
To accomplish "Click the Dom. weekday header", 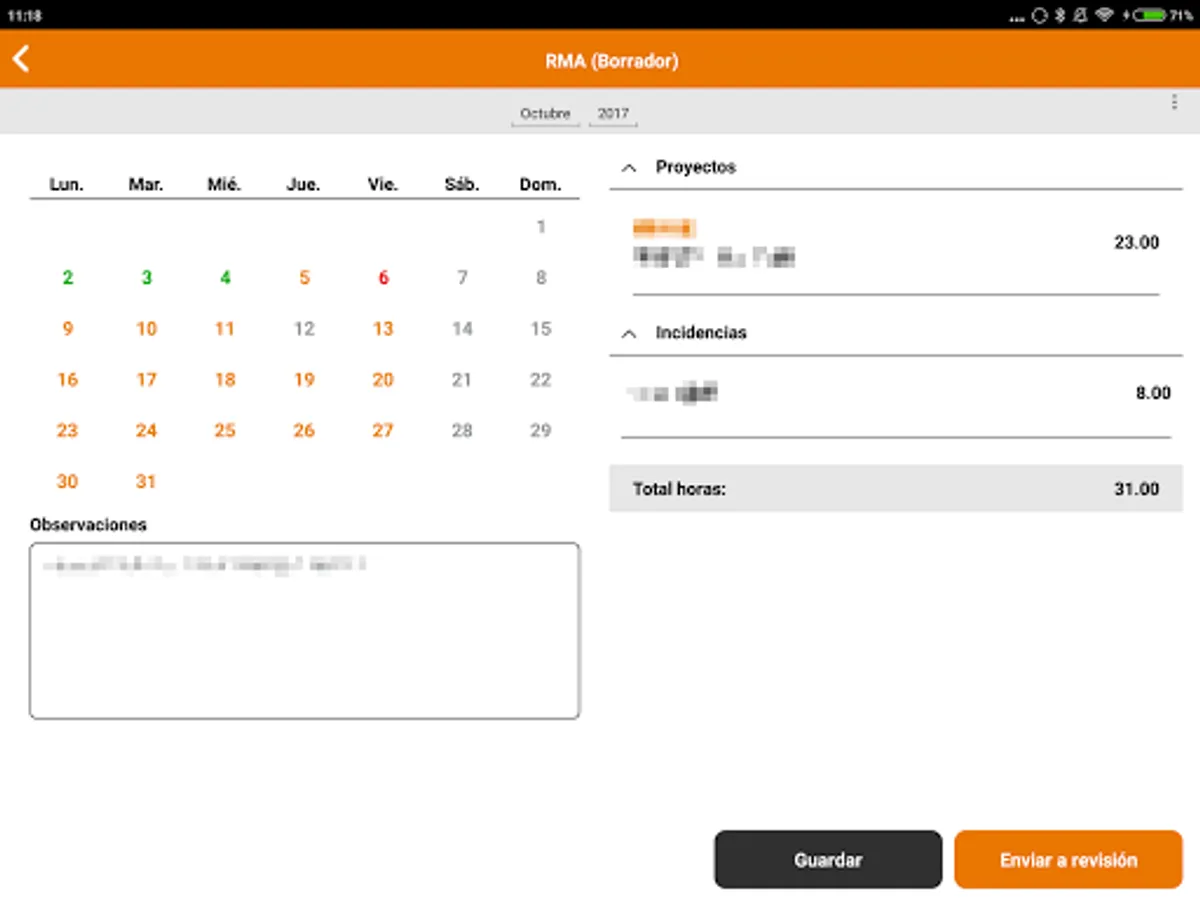I will [541, 185].
